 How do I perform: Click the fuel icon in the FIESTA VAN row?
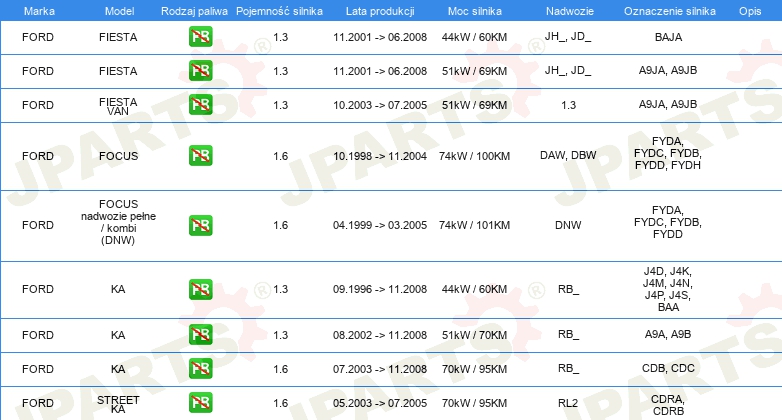click(200, 105)
